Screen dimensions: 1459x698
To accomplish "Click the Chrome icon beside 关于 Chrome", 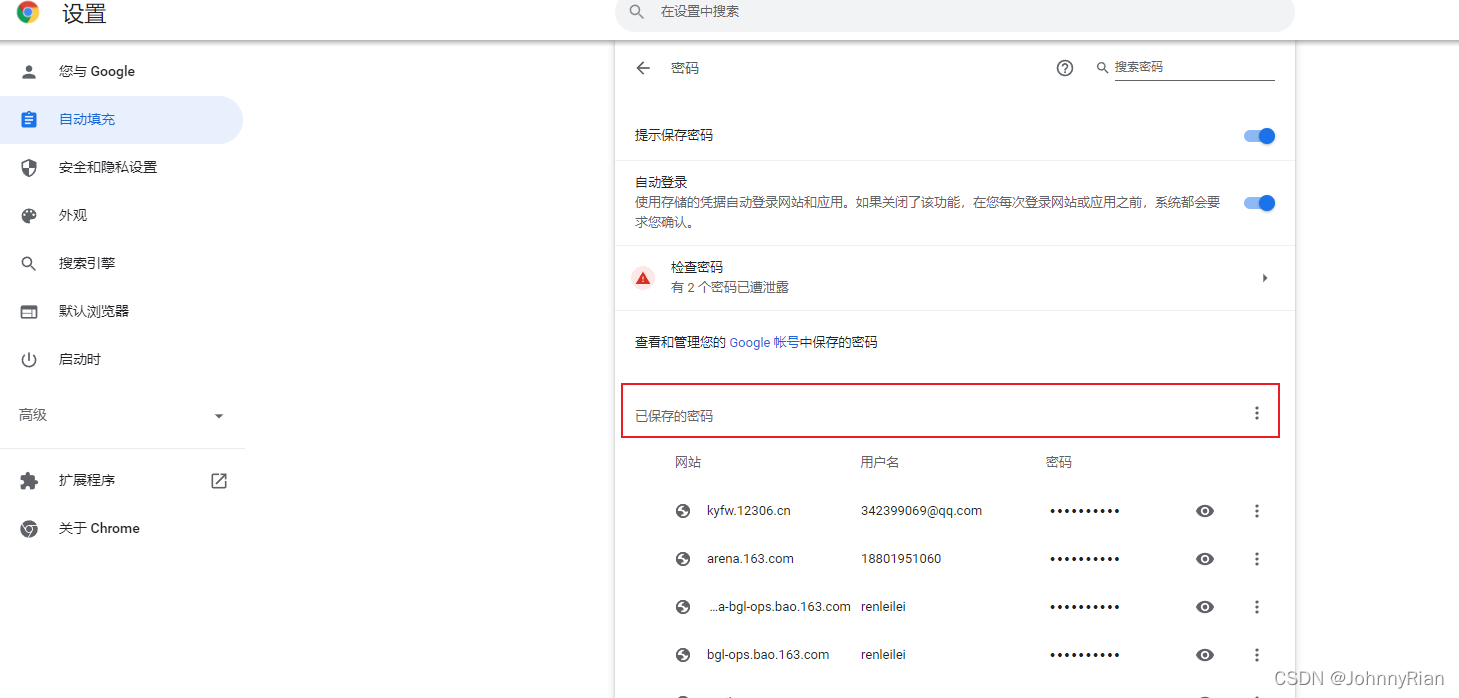I will click(x=29, y=529).
